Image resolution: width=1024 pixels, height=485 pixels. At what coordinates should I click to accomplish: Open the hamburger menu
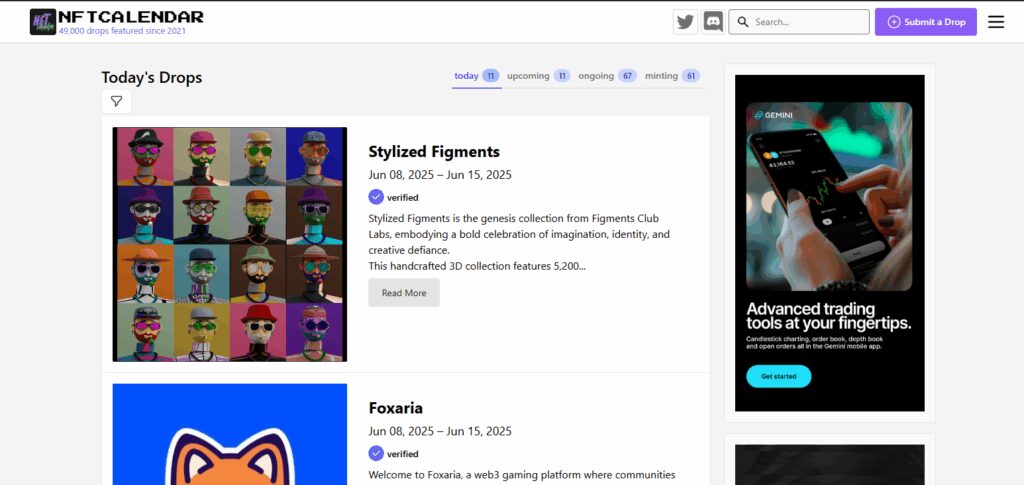click(x=995, y=22)
